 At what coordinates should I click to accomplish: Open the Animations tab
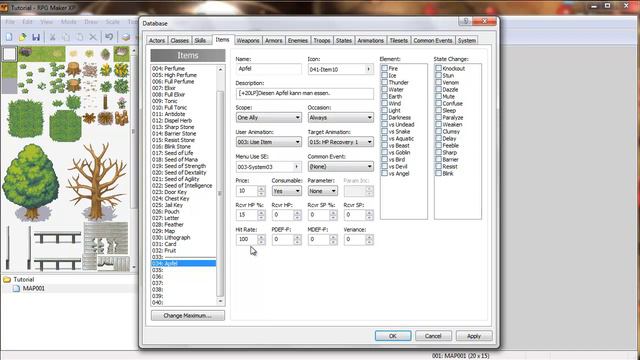[x=370, y=40]
